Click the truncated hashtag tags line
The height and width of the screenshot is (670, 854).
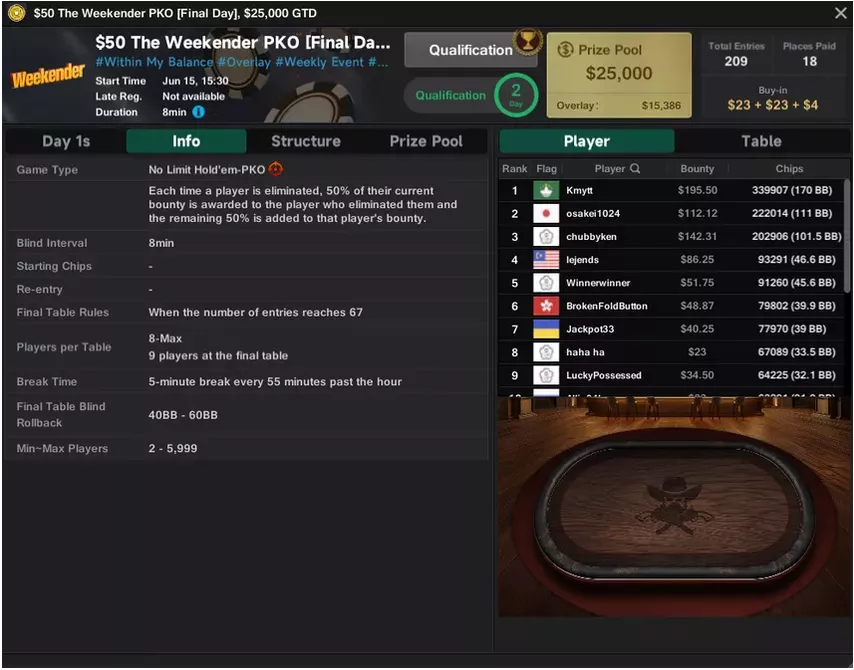click(242, 62)
